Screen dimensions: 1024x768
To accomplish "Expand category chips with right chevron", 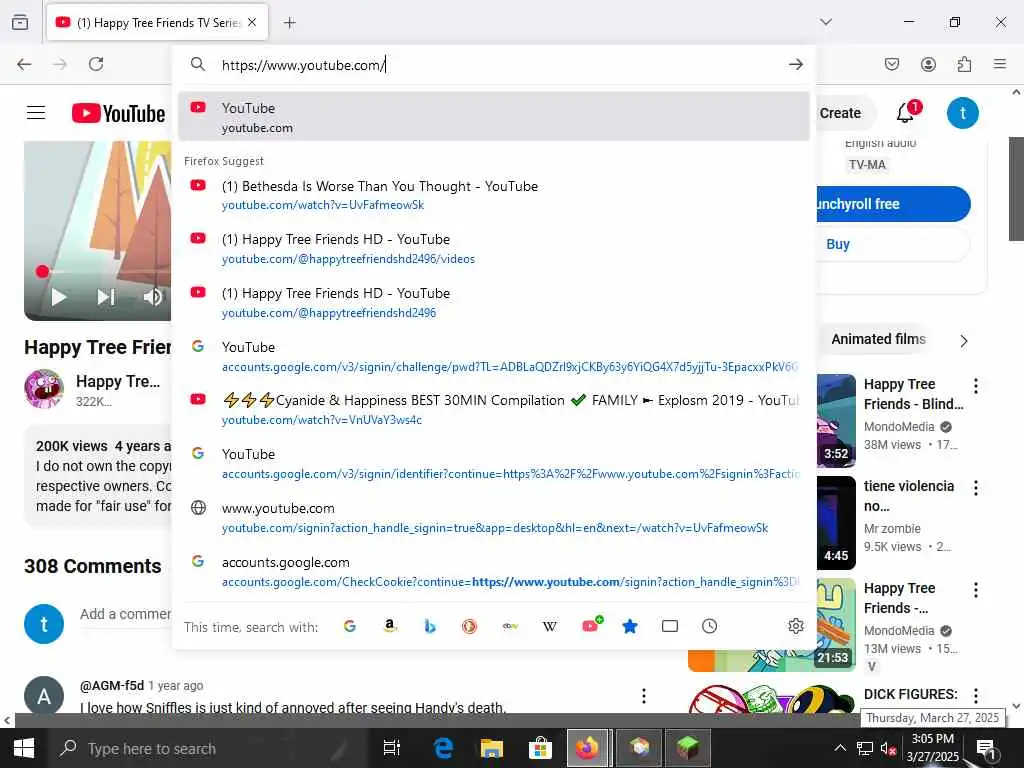I will [x=964, y=340].
